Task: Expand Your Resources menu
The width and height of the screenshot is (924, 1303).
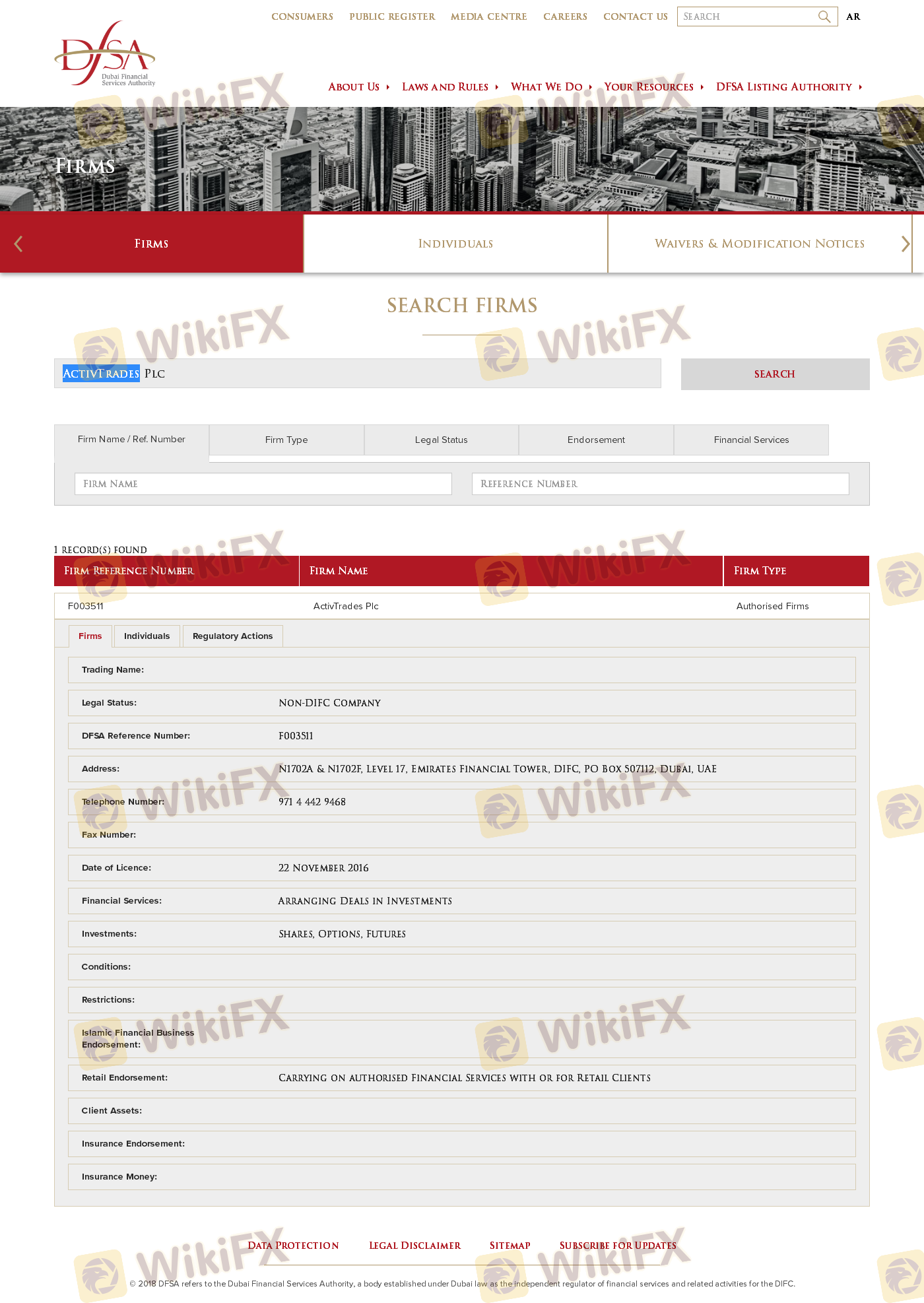Action: point(653,87)
